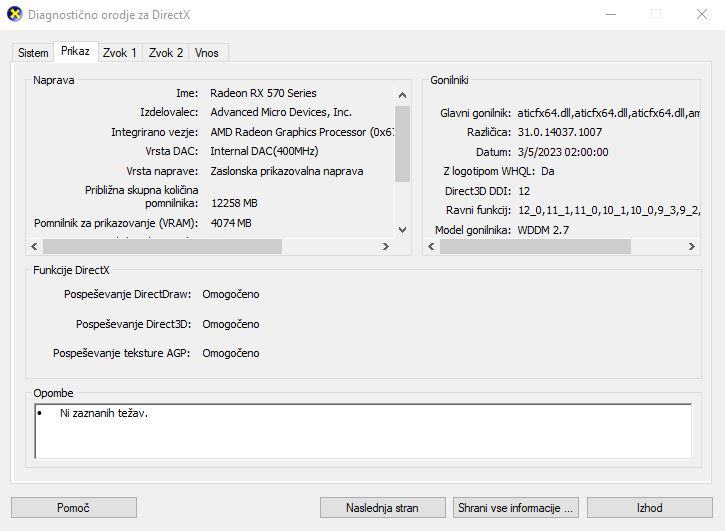725x531 pixels.
Task: Click the Pomoč button
Action: 74,507
